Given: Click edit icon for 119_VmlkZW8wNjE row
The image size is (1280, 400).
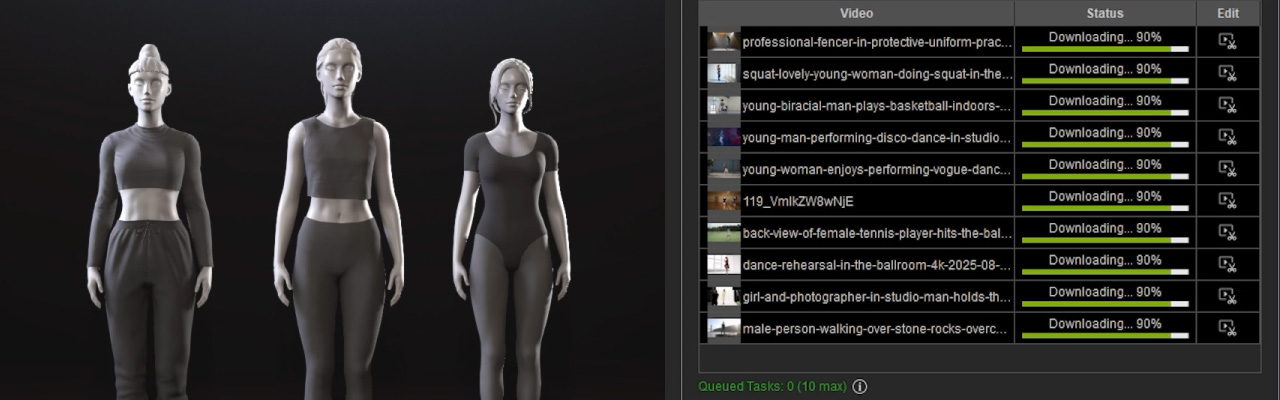Looking at the screenshot, I should (x=1227, y=201).
